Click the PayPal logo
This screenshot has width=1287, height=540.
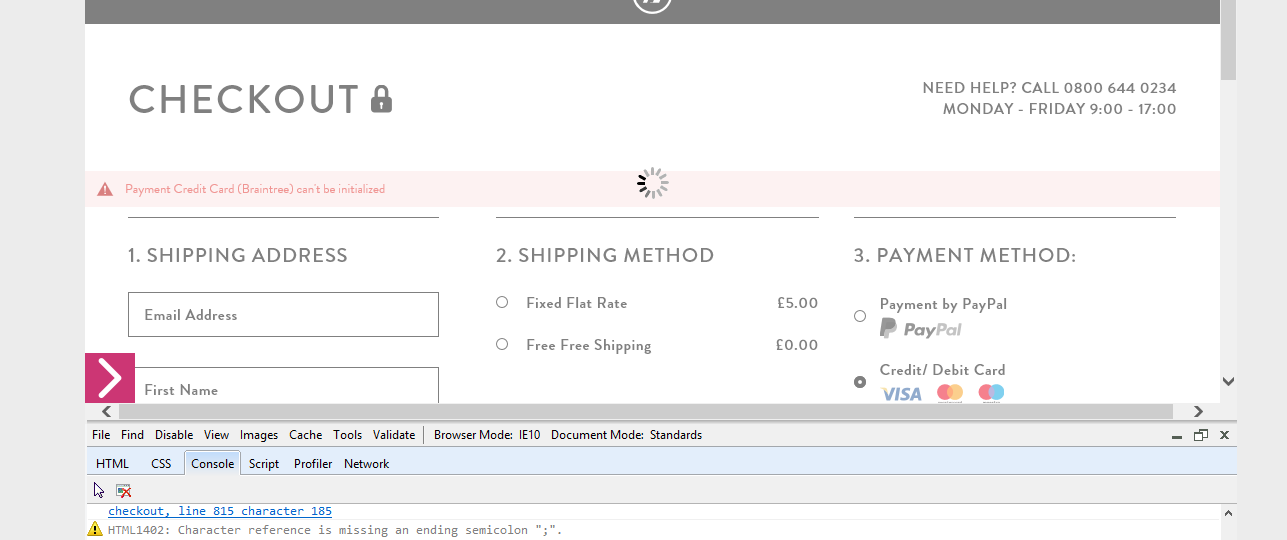click(x=921, y=329)
